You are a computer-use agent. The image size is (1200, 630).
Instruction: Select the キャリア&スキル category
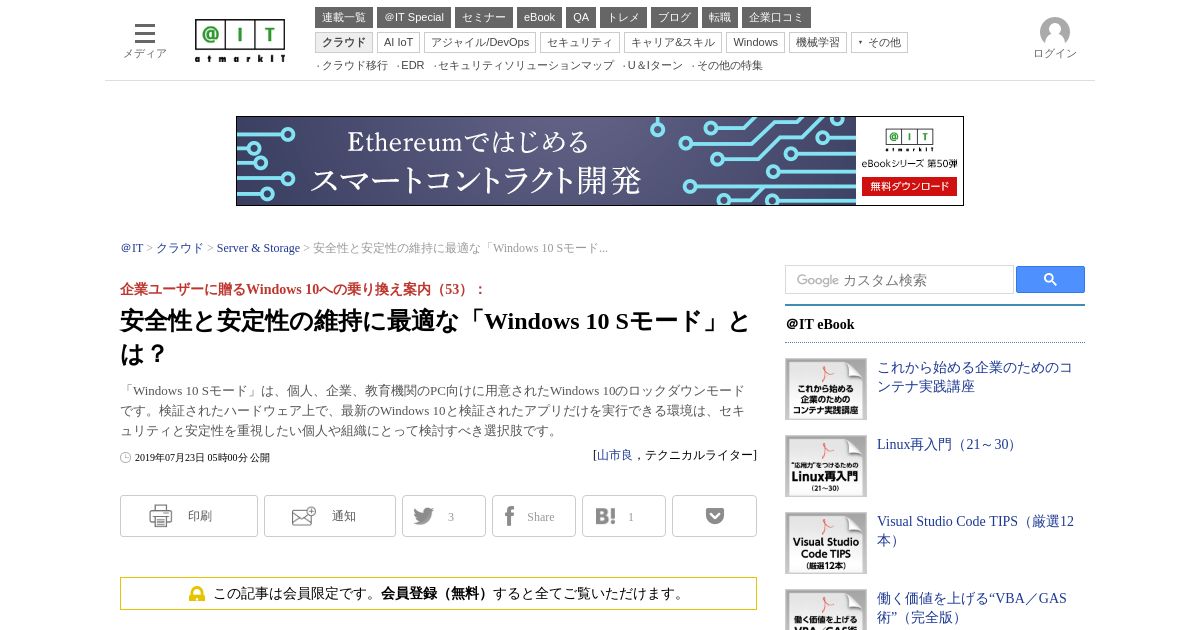pyautogui.click(x=673, y=42)
